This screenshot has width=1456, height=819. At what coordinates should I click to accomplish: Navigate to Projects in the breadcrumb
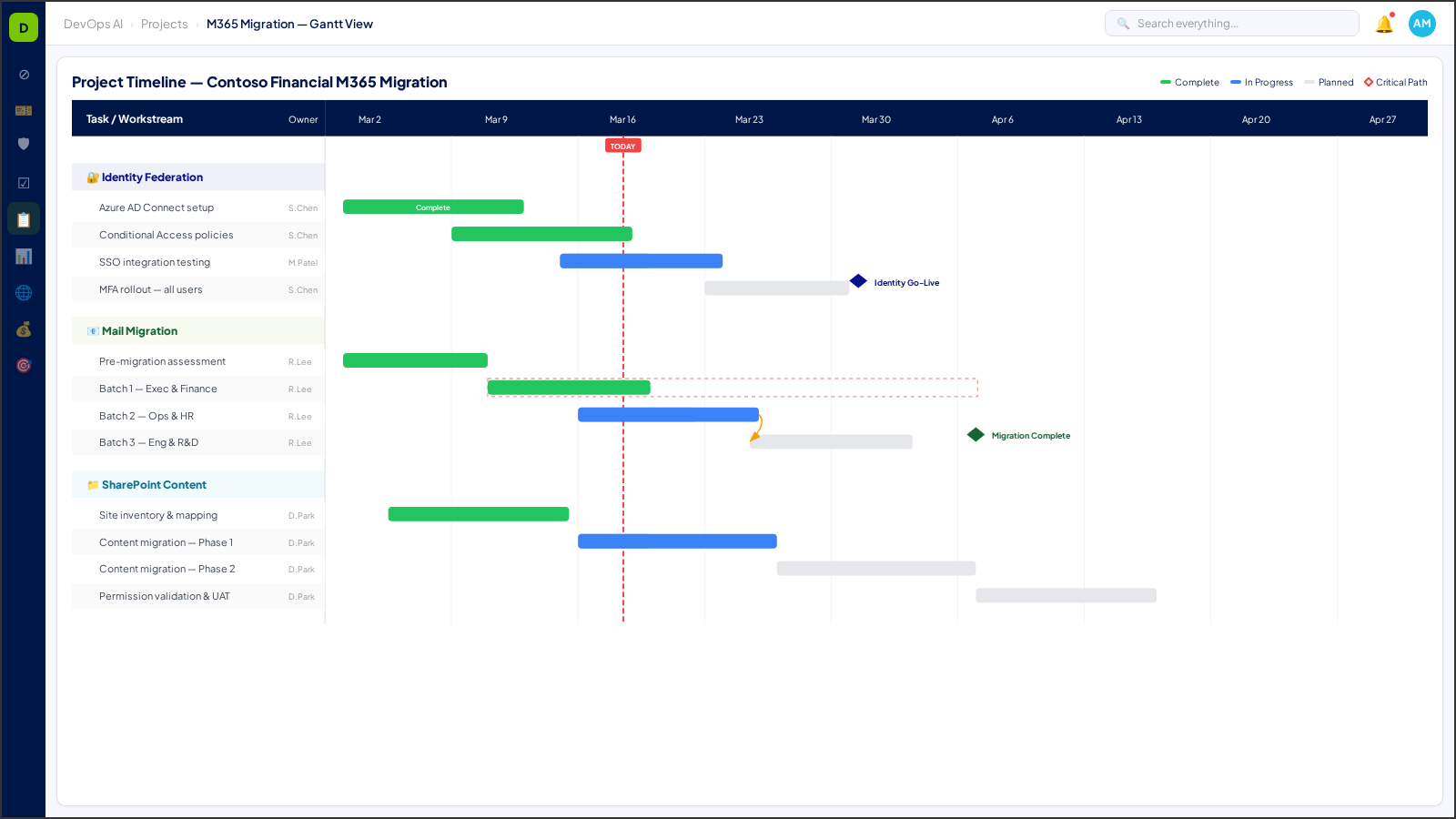165,25
